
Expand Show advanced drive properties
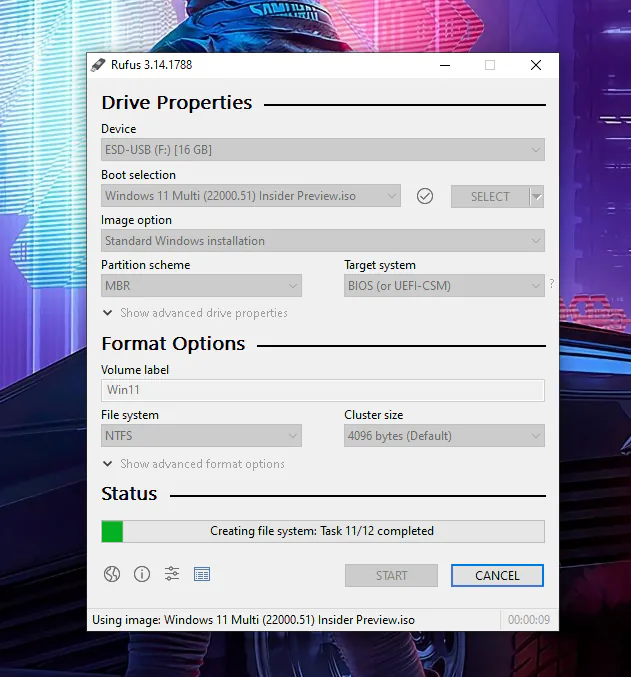(x=195, y=313)
